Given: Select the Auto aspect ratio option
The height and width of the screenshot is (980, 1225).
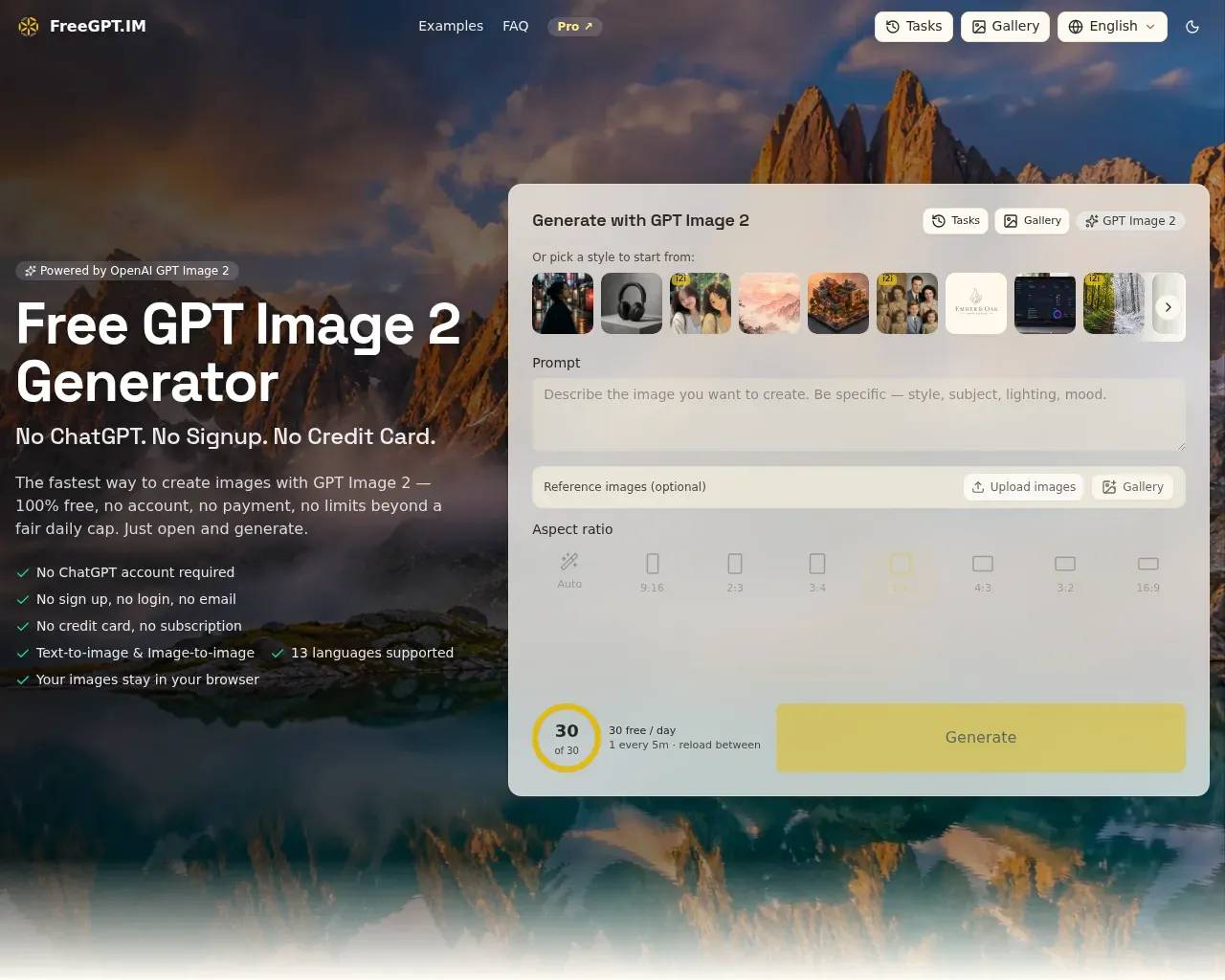Looking at the screenshot, I should point(569,572).
